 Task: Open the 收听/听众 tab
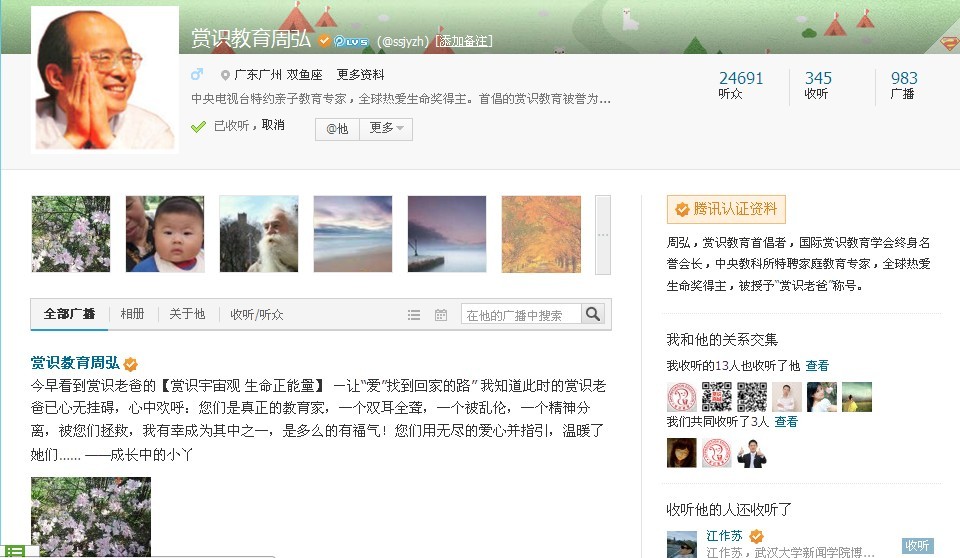pos(257,315)
